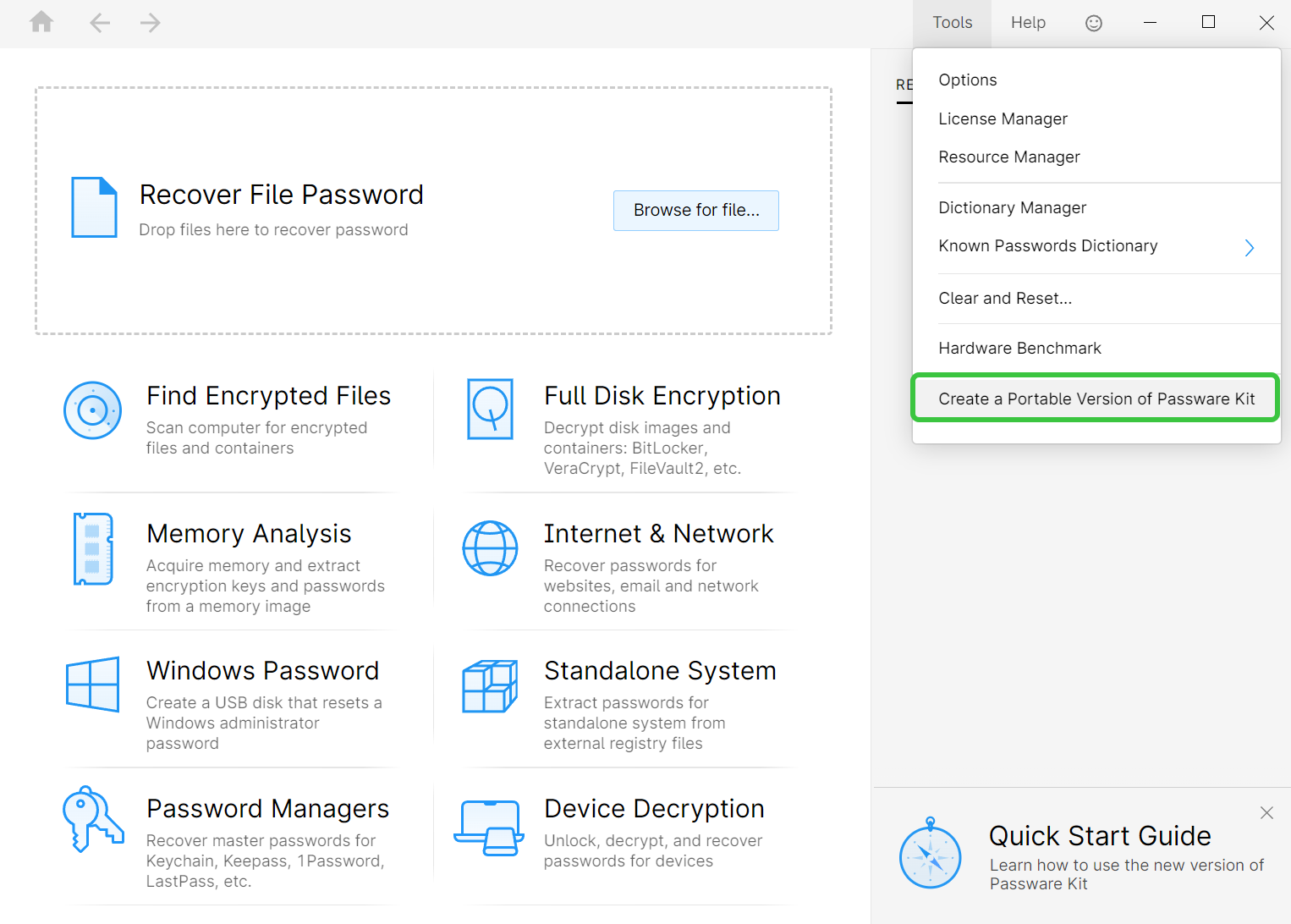Open Device Decryption title
Image resolution: width=1291 pixels, height=924 pixels.
pyautogui.click(x=654, y=809)
